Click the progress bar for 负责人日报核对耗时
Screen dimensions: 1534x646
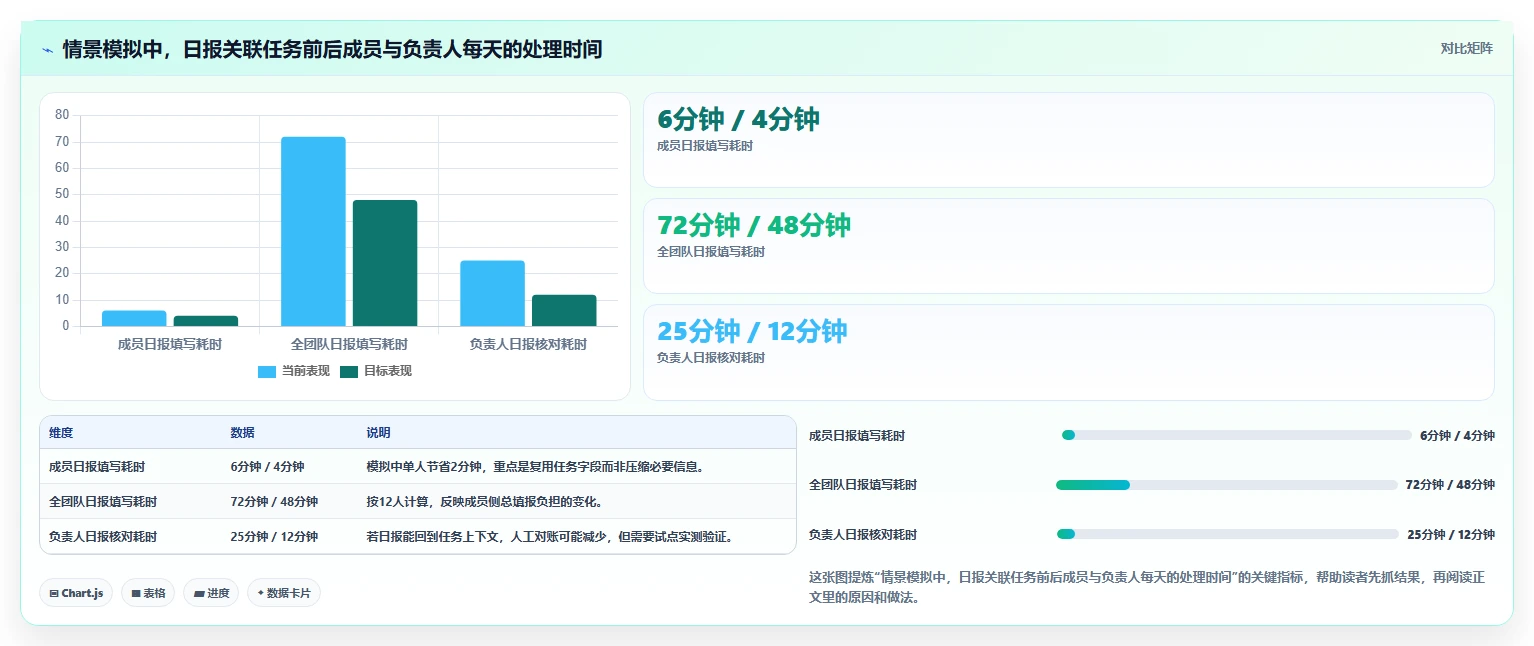1228,534
